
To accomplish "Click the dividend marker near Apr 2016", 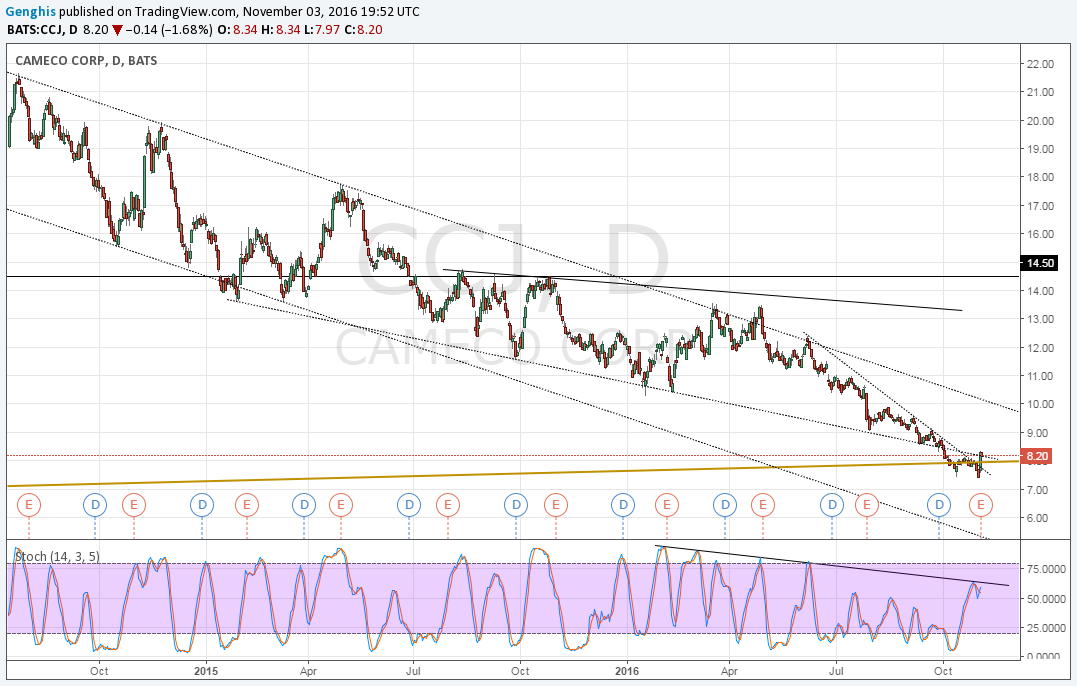I will (725, 505).
